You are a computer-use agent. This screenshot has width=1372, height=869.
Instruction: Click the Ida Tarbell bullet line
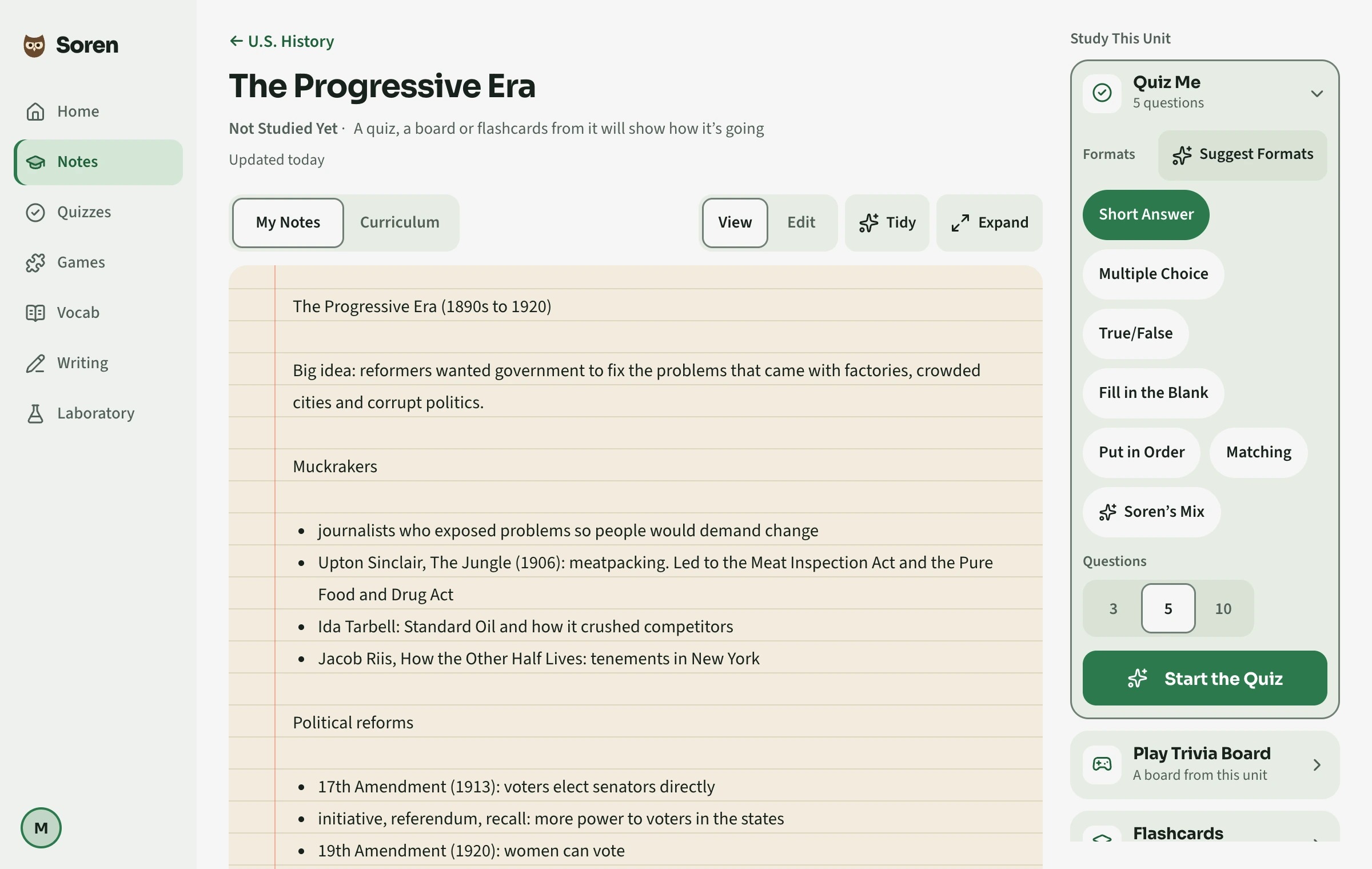pyautogui.click(x=525, y=627)
